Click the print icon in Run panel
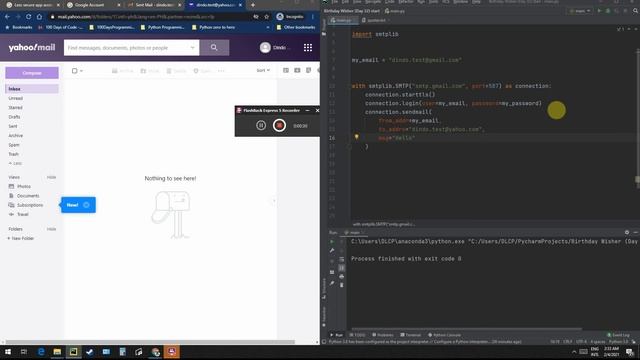 (x=342, y=276)
